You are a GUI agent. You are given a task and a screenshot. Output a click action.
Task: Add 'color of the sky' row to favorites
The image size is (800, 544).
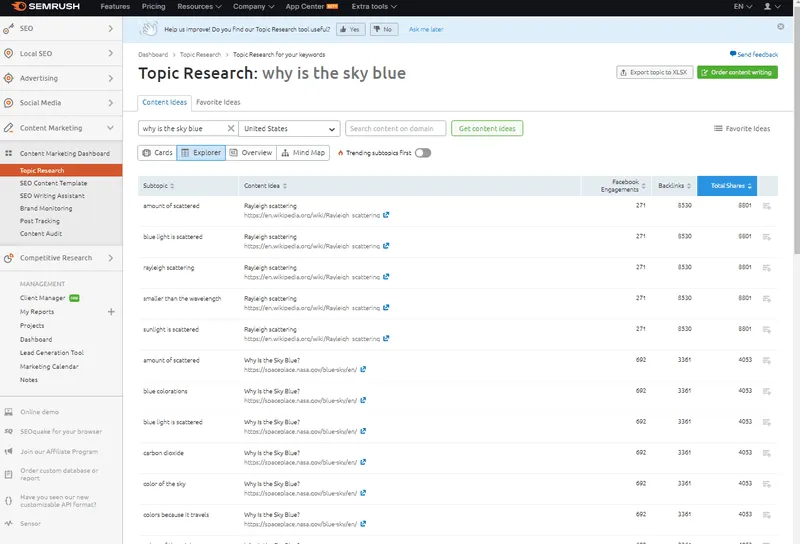[x=766, y=484]
